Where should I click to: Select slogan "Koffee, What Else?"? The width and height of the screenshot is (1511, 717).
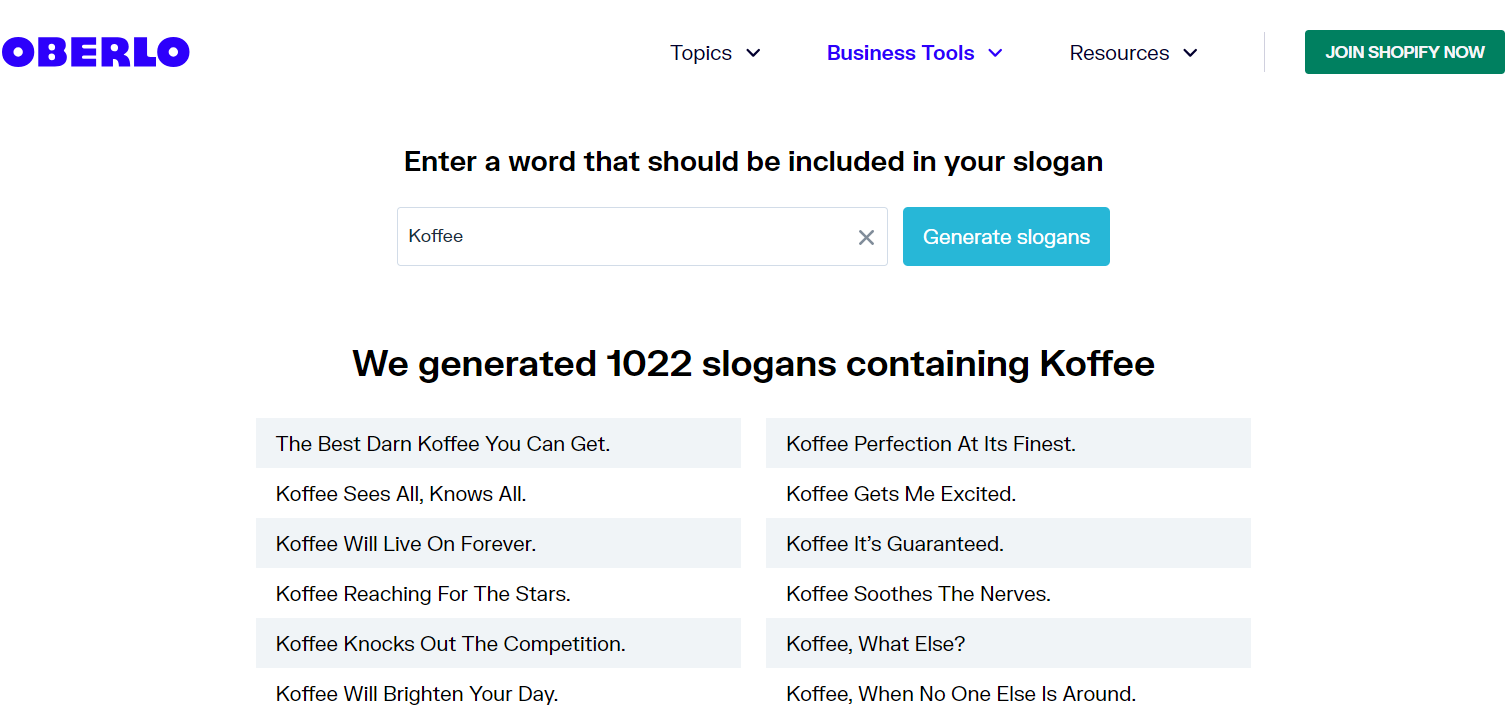pyautogui.click(x=876, y=644)
